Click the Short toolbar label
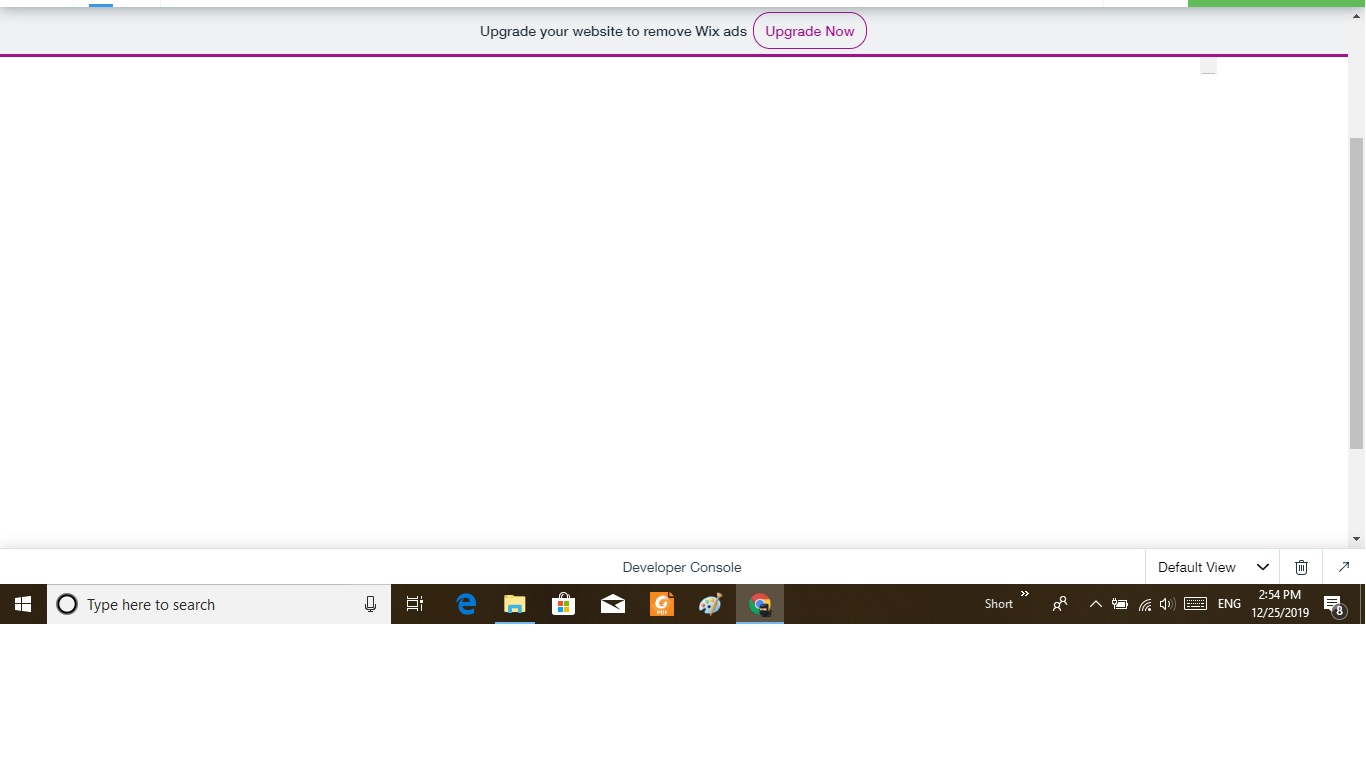 point(999,604)
